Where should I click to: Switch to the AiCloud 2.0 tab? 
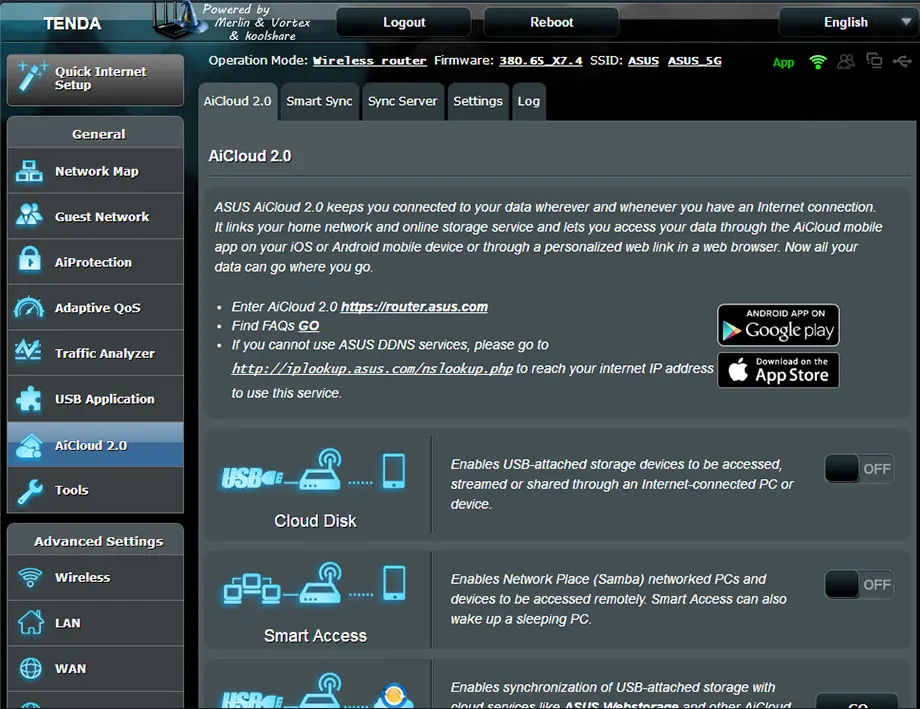point(238,102)
